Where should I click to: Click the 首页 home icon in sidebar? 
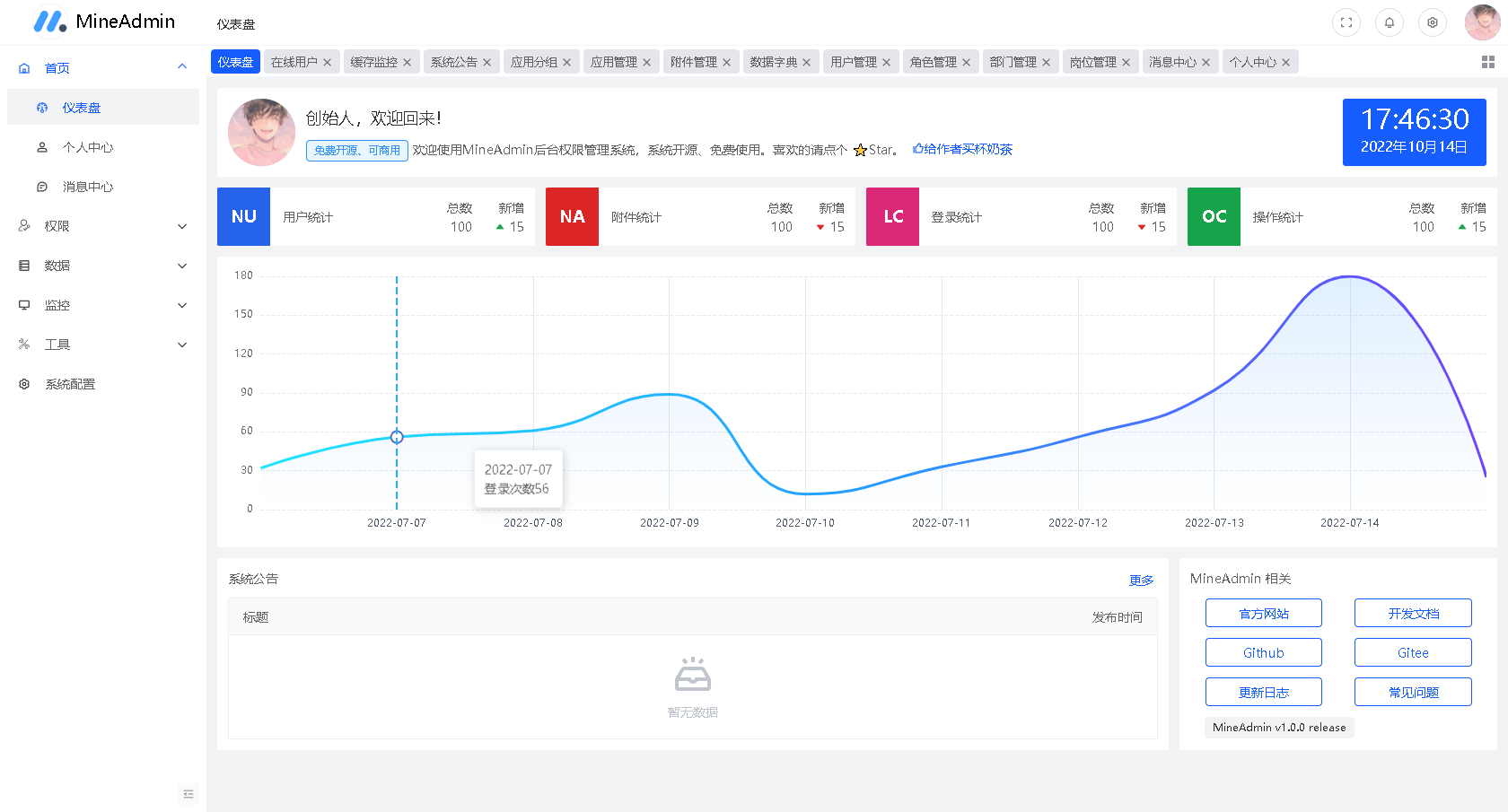click(24, 68)
